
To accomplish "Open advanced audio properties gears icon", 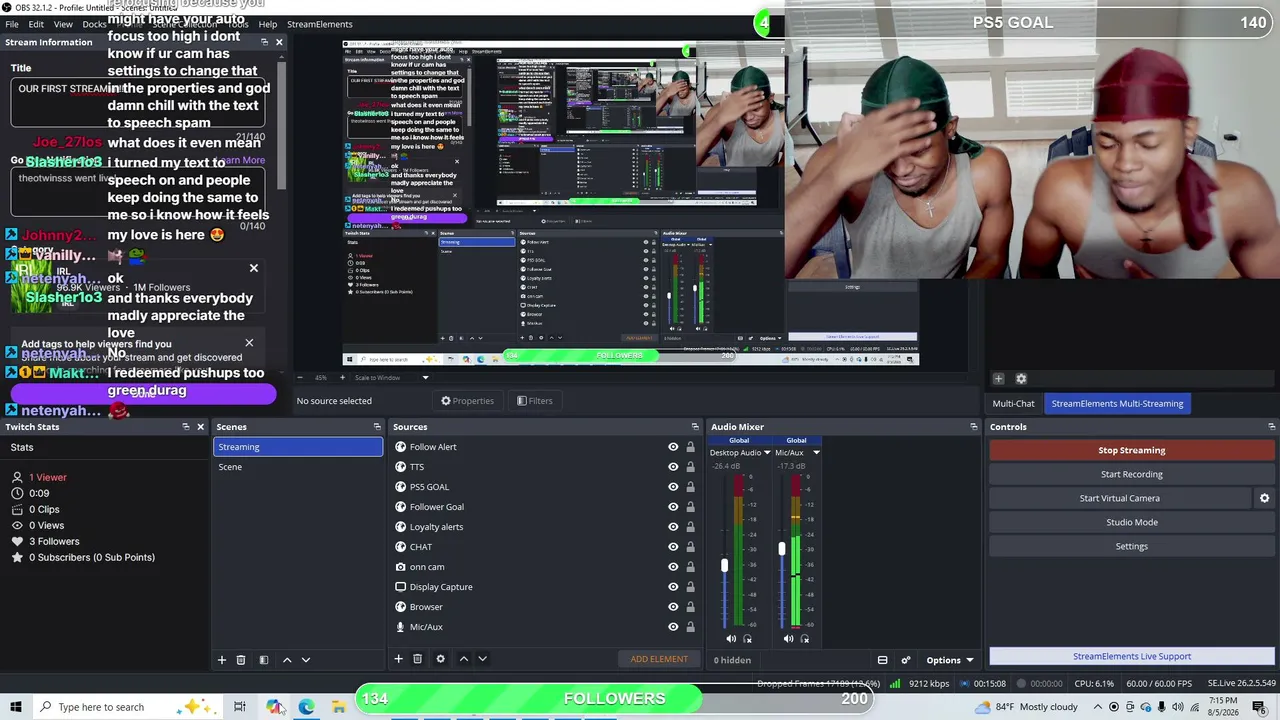I will pyautogui.click(x=906, y=660).
